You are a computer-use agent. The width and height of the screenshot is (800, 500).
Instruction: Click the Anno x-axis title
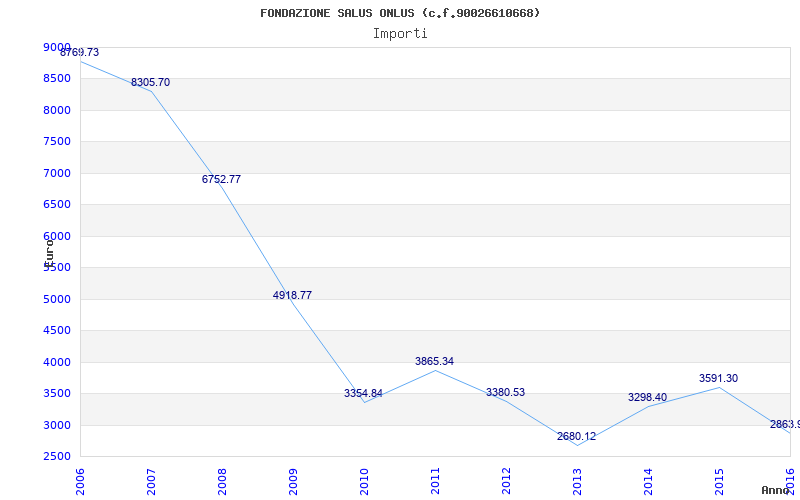pyautogui.click(x=775, y=490)
